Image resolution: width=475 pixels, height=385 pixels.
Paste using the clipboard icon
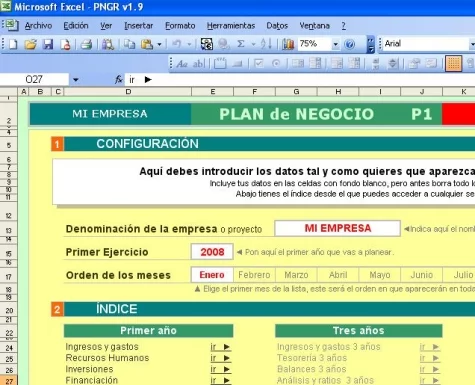tap(147, 44)
